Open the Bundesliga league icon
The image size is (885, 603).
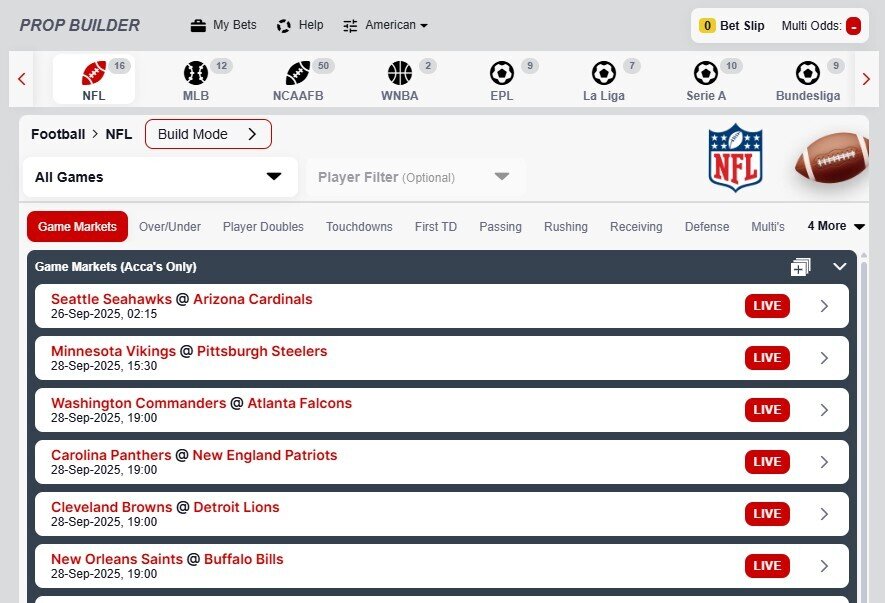(x=807, y=72)
